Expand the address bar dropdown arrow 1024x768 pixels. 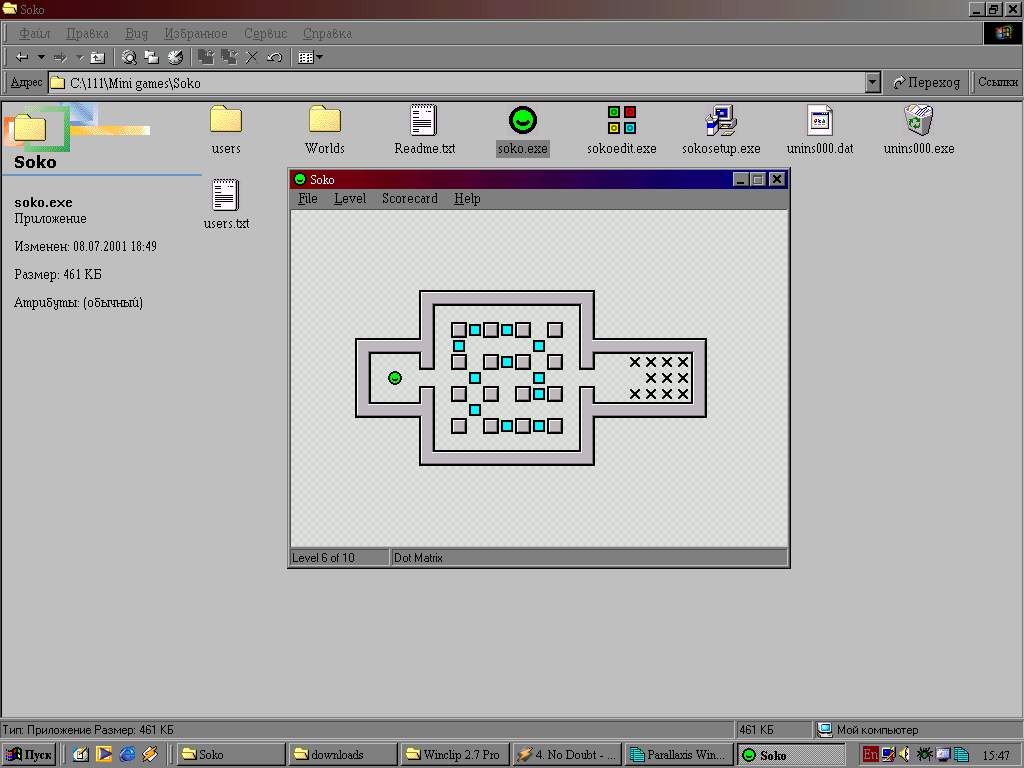tap(872, 82)
